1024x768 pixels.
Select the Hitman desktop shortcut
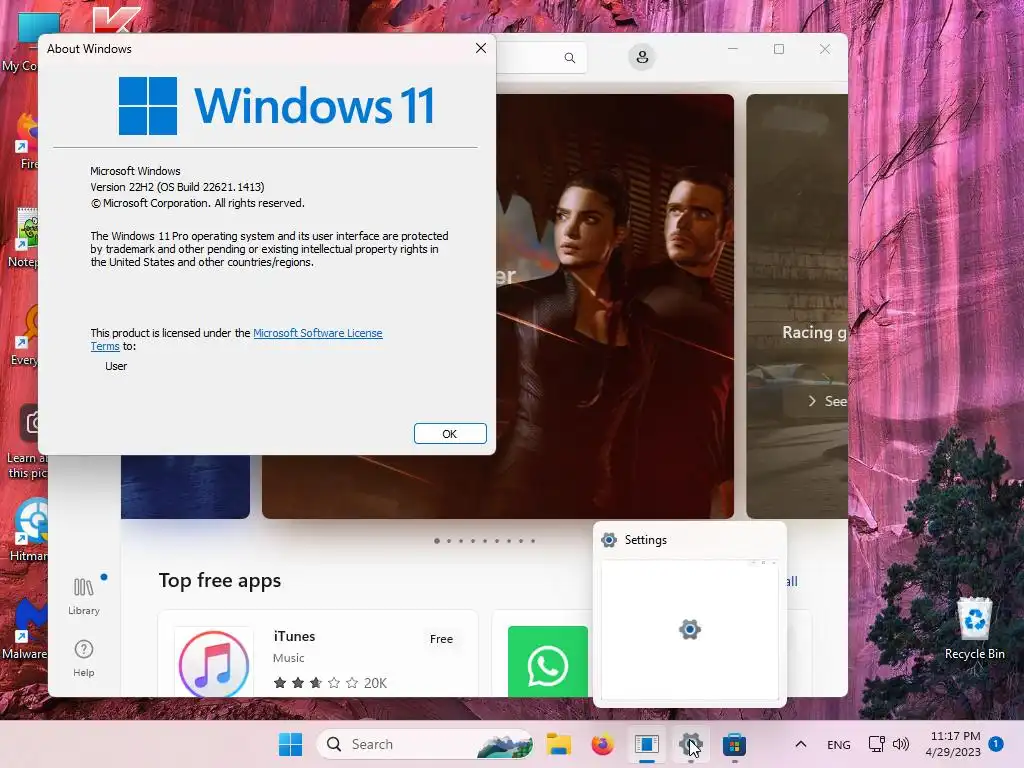tap(26, 529)
